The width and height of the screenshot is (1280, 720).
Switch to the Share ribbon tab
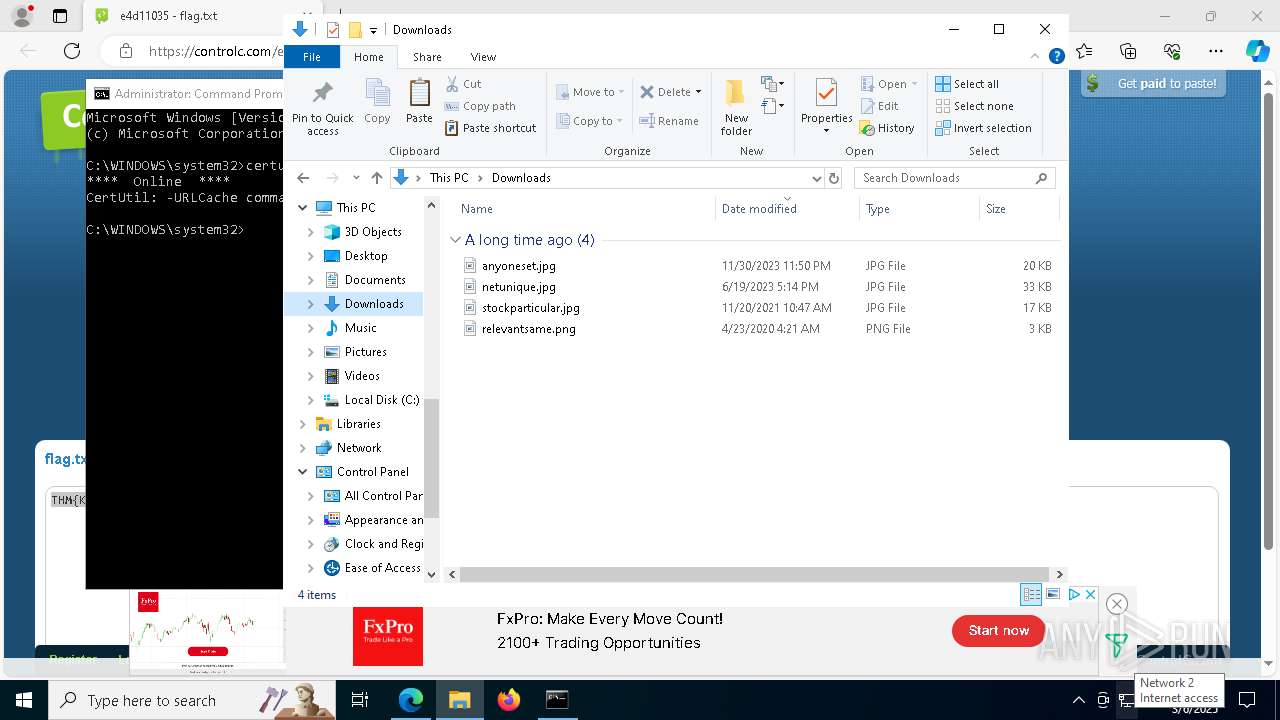click(x=427, y=57)
